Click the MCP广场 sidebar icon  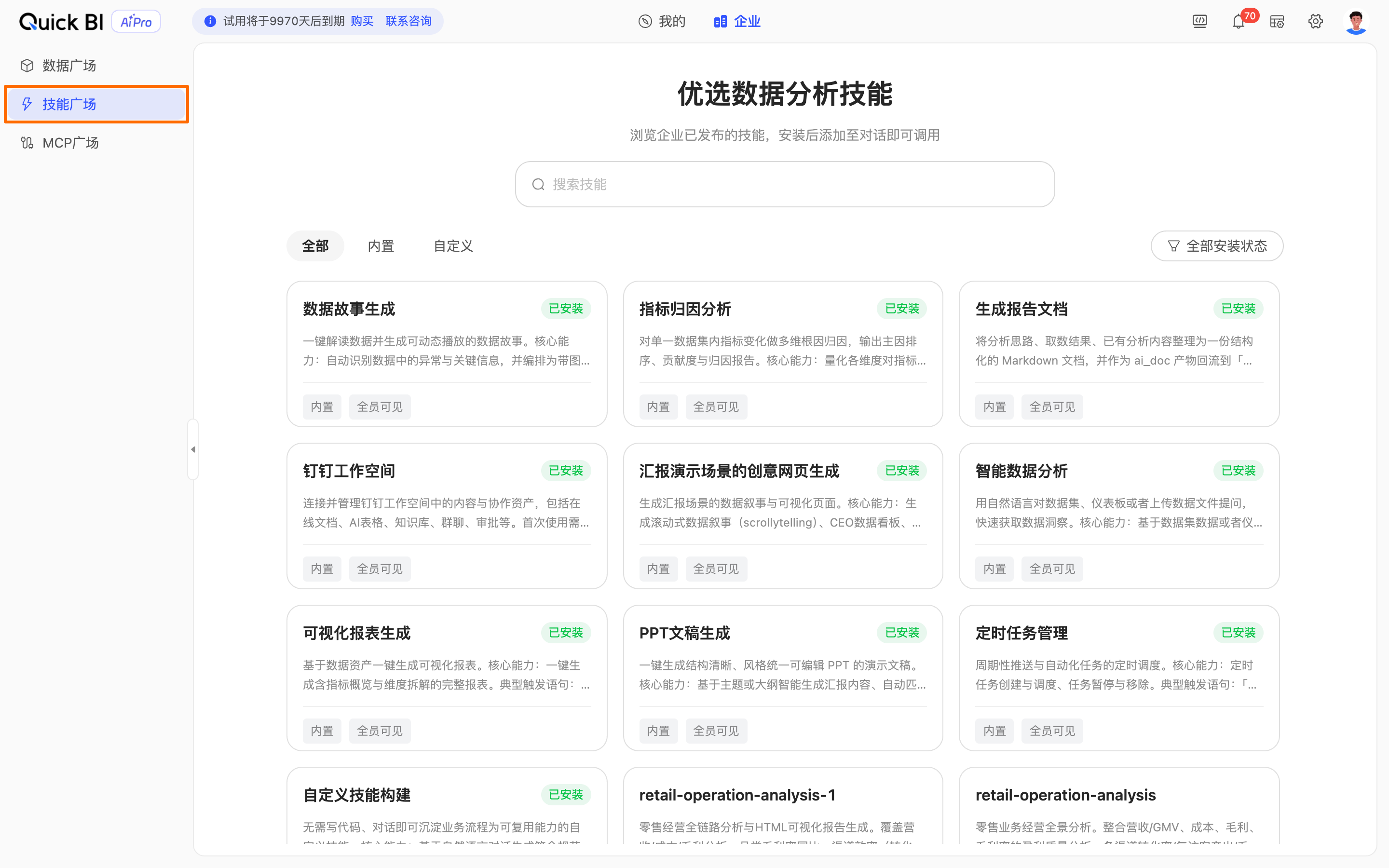coord(27,142)
